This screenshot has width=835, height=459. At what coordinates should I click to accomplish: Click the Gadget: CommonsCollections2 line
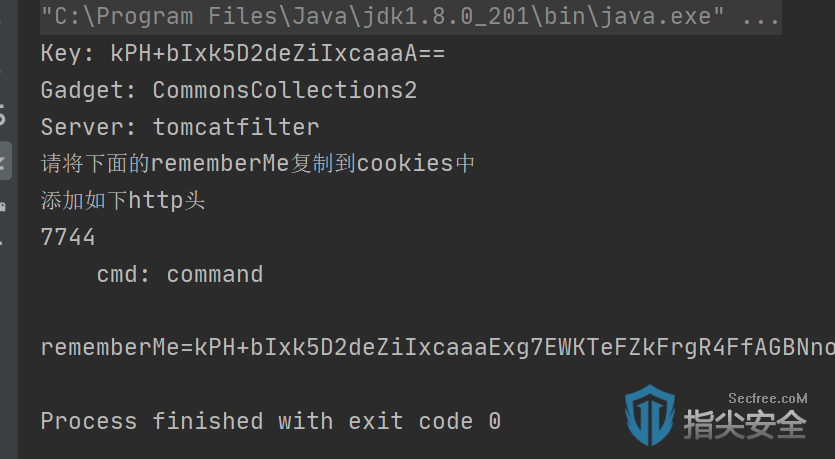(229, 90)
